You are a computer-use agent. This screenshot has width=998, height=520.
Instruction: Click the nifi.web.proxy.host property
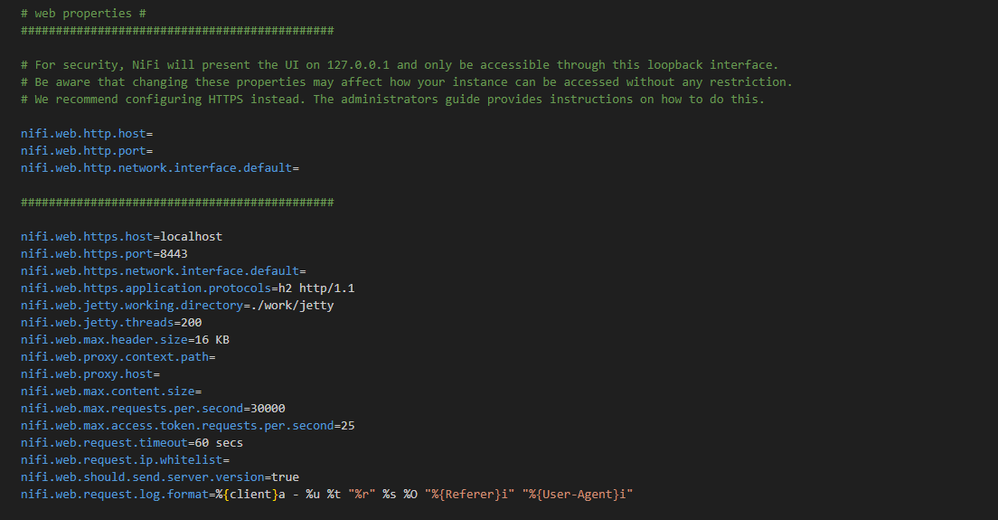pos(90,374)
